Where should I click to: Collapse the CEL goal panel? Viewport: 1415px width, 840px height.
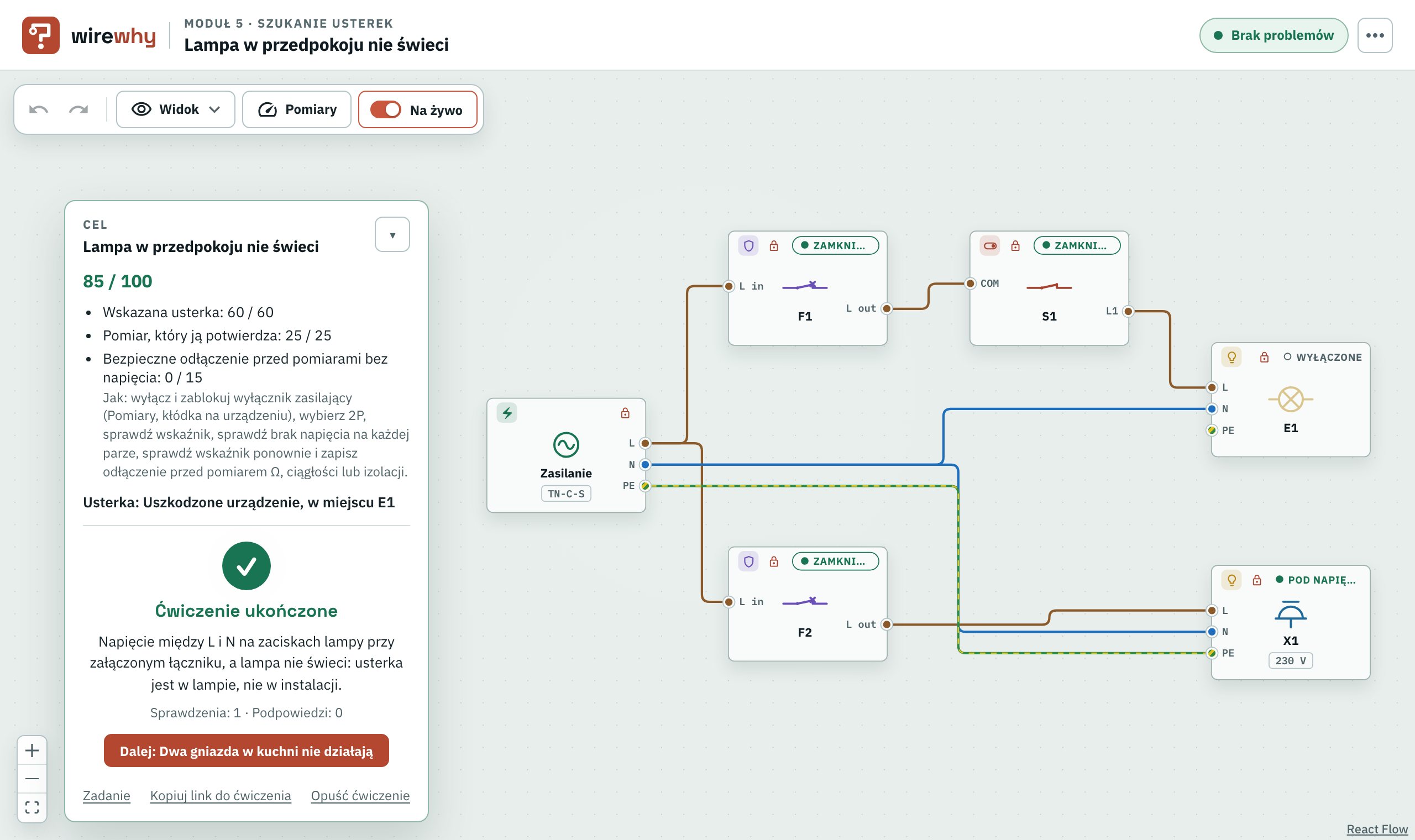[x=392, y=234]
